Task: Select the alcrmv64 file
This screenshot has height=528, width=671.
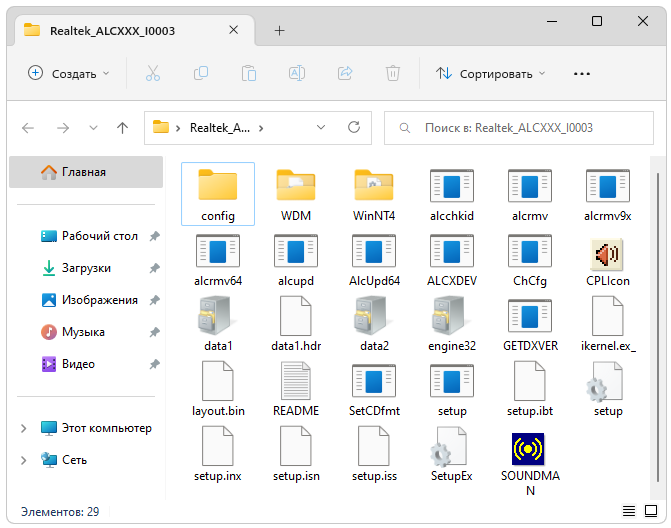Action: (218, 259)
